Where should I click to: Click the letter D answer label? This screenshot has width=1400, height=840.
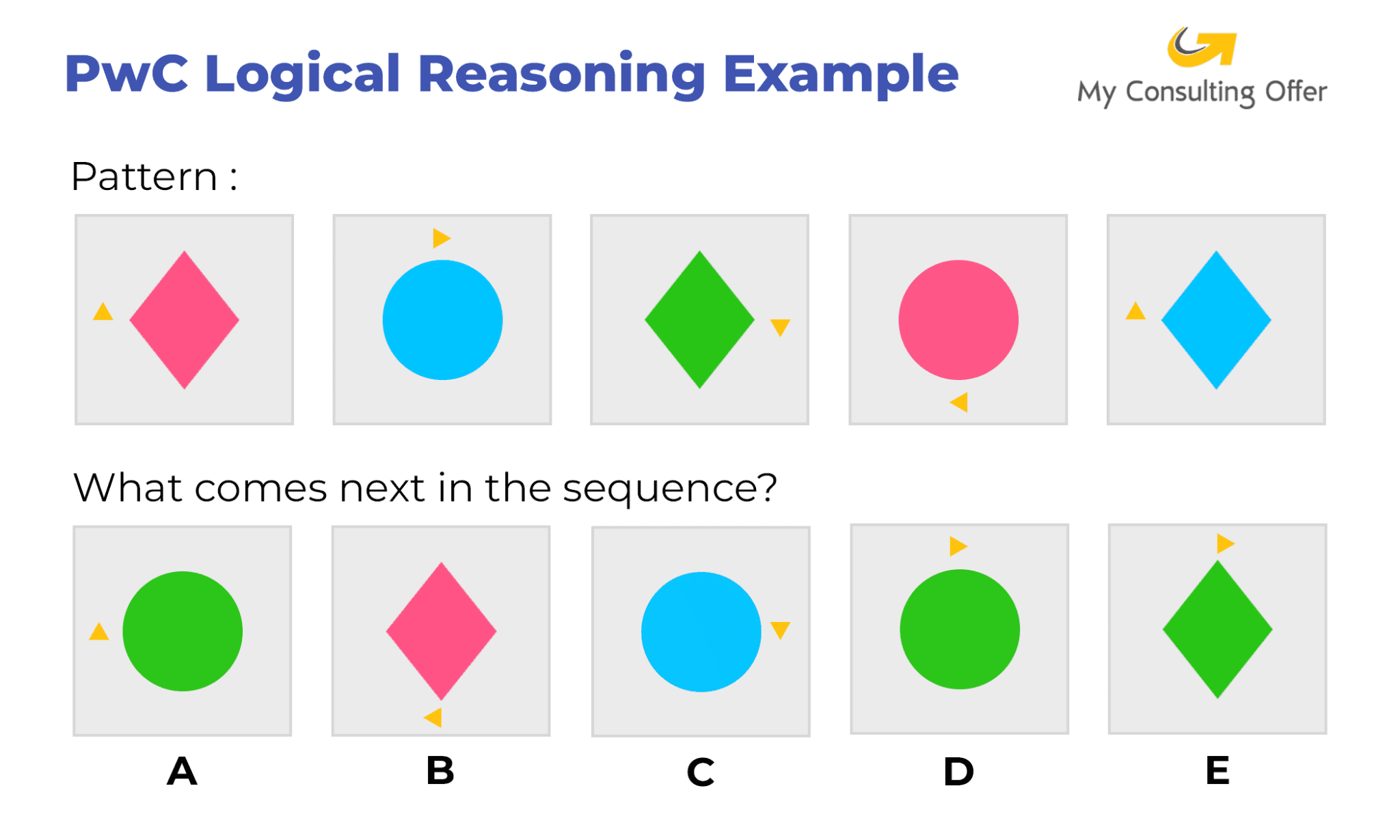tap(958, 771)
